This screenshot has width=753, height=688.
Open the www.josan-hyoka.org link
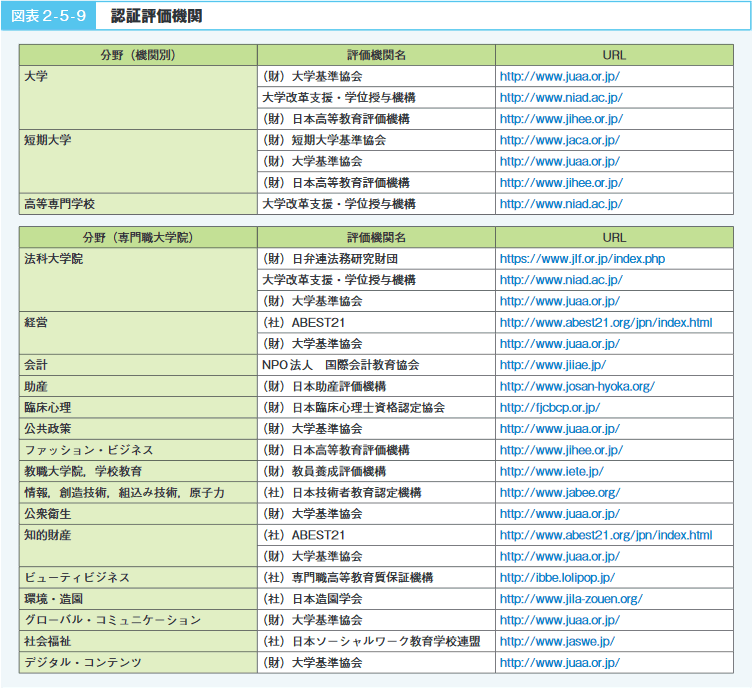coord(577,386)
